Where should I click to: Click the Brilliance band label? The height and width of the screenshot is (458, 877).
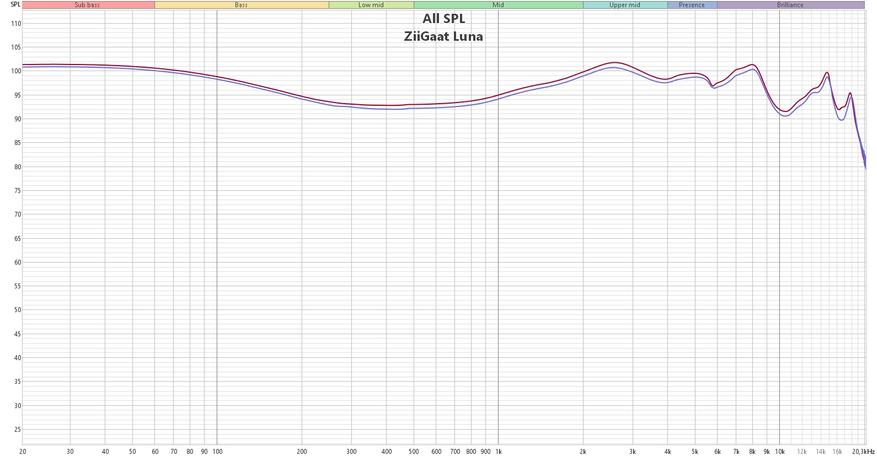[x=790, y=5]
